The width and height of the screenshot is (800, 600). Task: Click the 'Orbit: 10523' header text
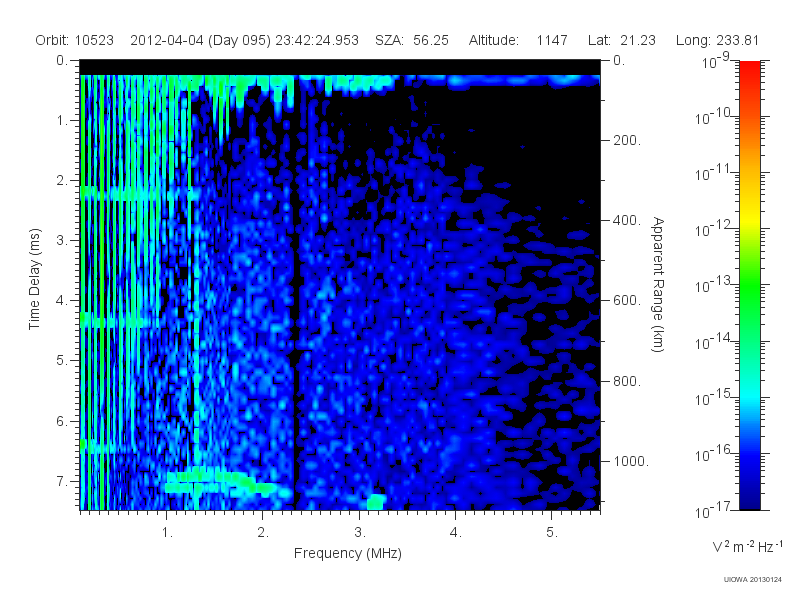click(x=74, y=40)
